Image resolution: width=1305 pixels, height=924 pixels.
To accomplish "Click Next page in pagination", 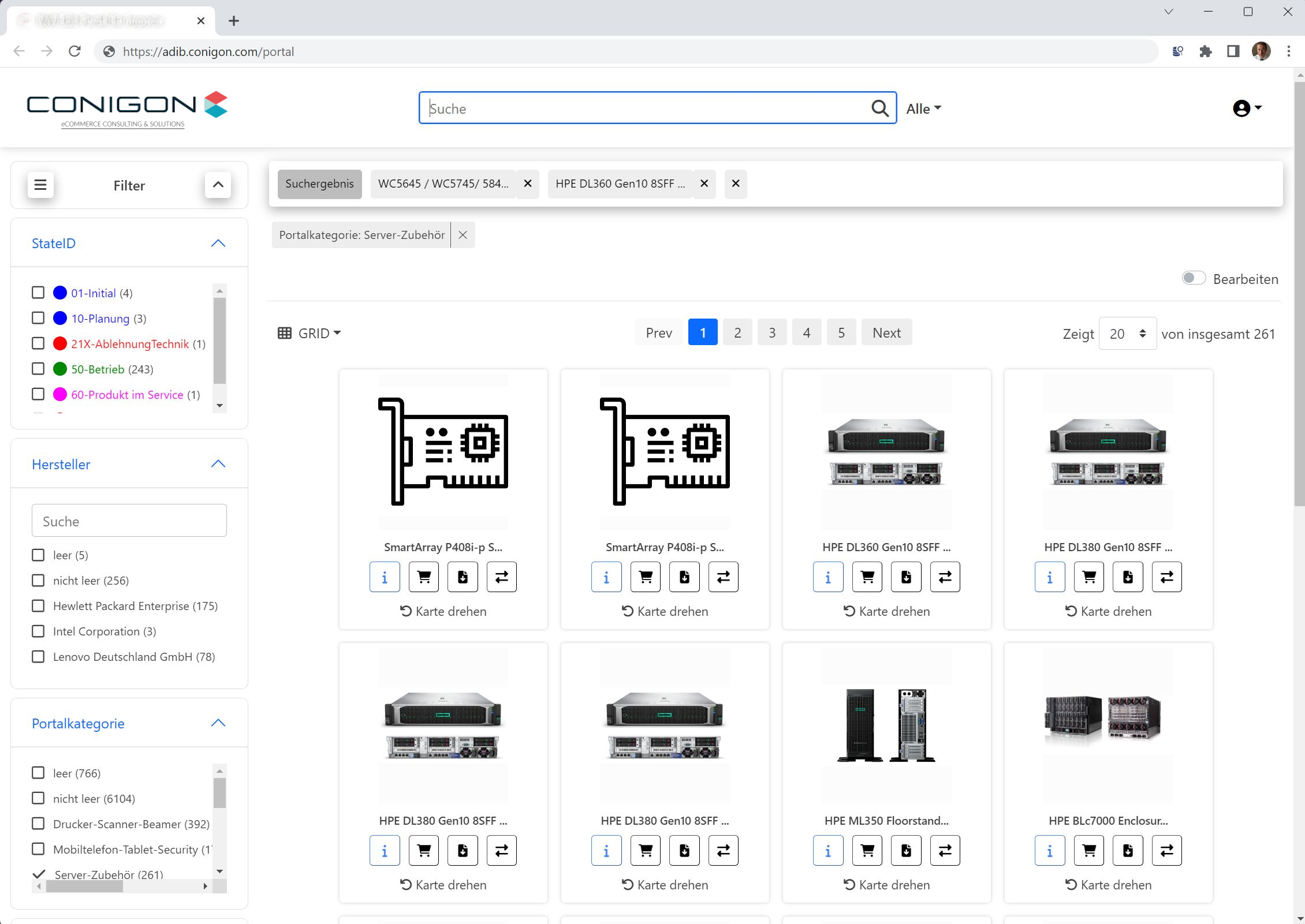I will 884,333.
